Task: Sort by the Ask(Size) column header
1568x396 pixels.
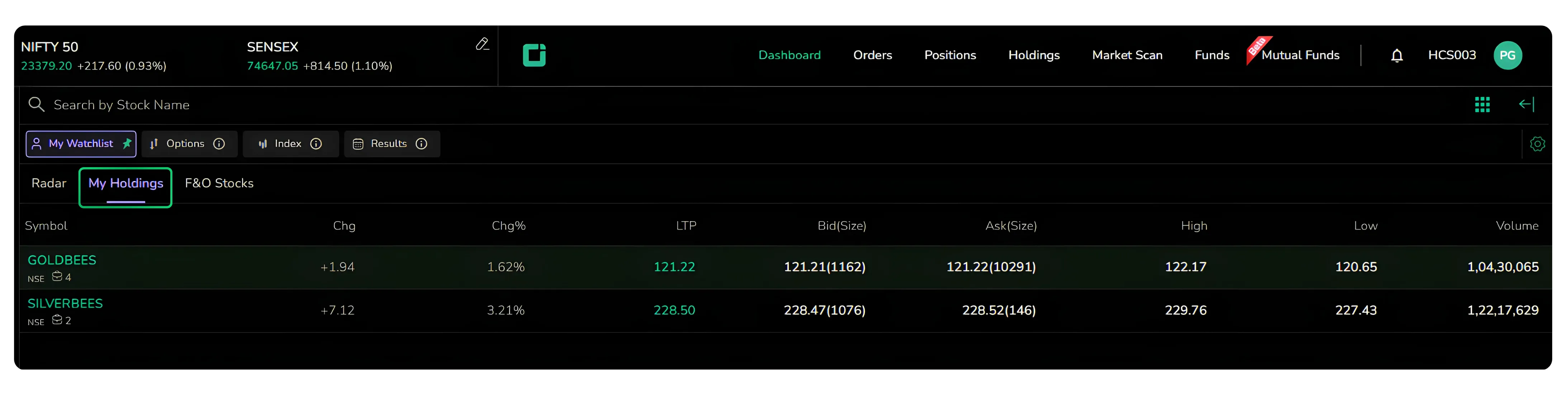Action: pos(1010,226)
